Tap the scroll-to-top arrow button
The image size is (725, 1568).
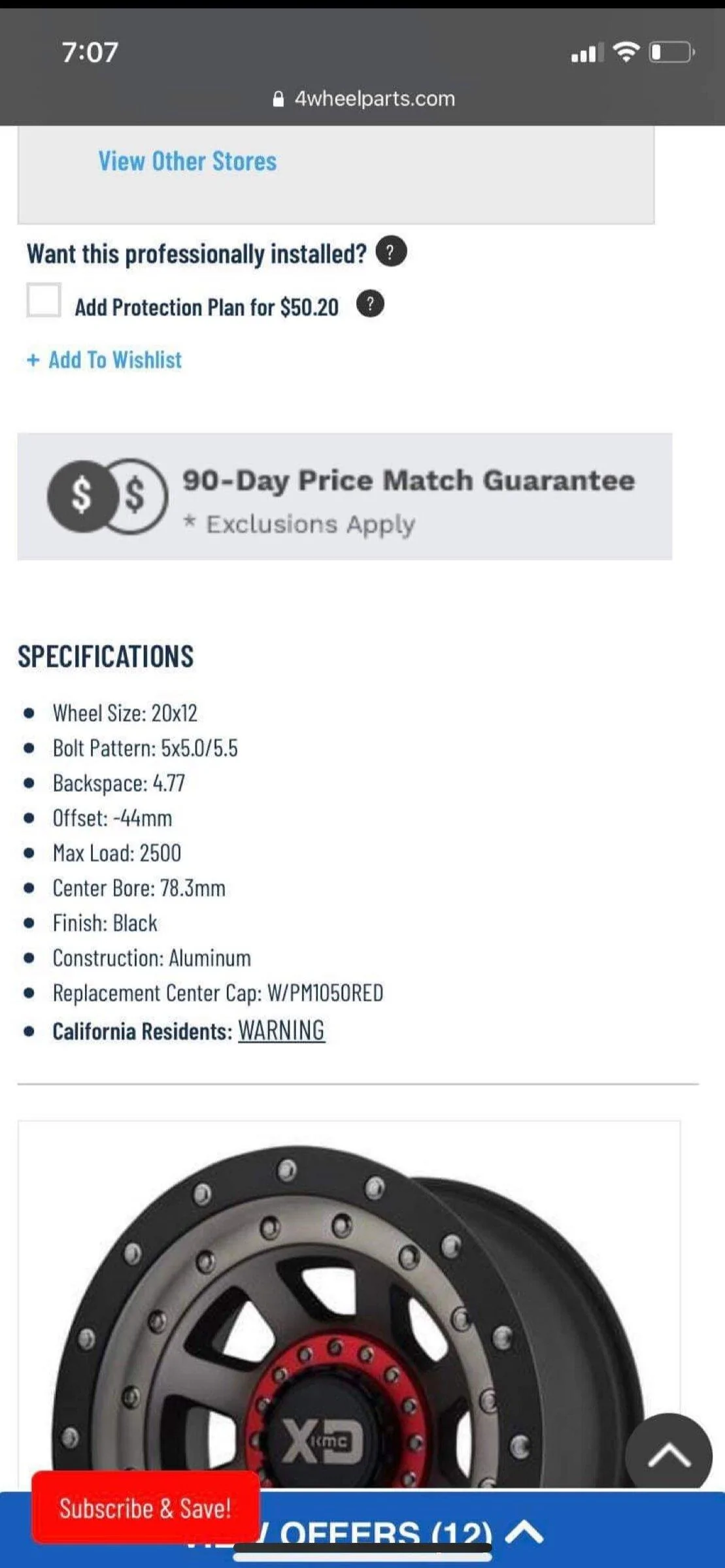(x=669, y=1456)
